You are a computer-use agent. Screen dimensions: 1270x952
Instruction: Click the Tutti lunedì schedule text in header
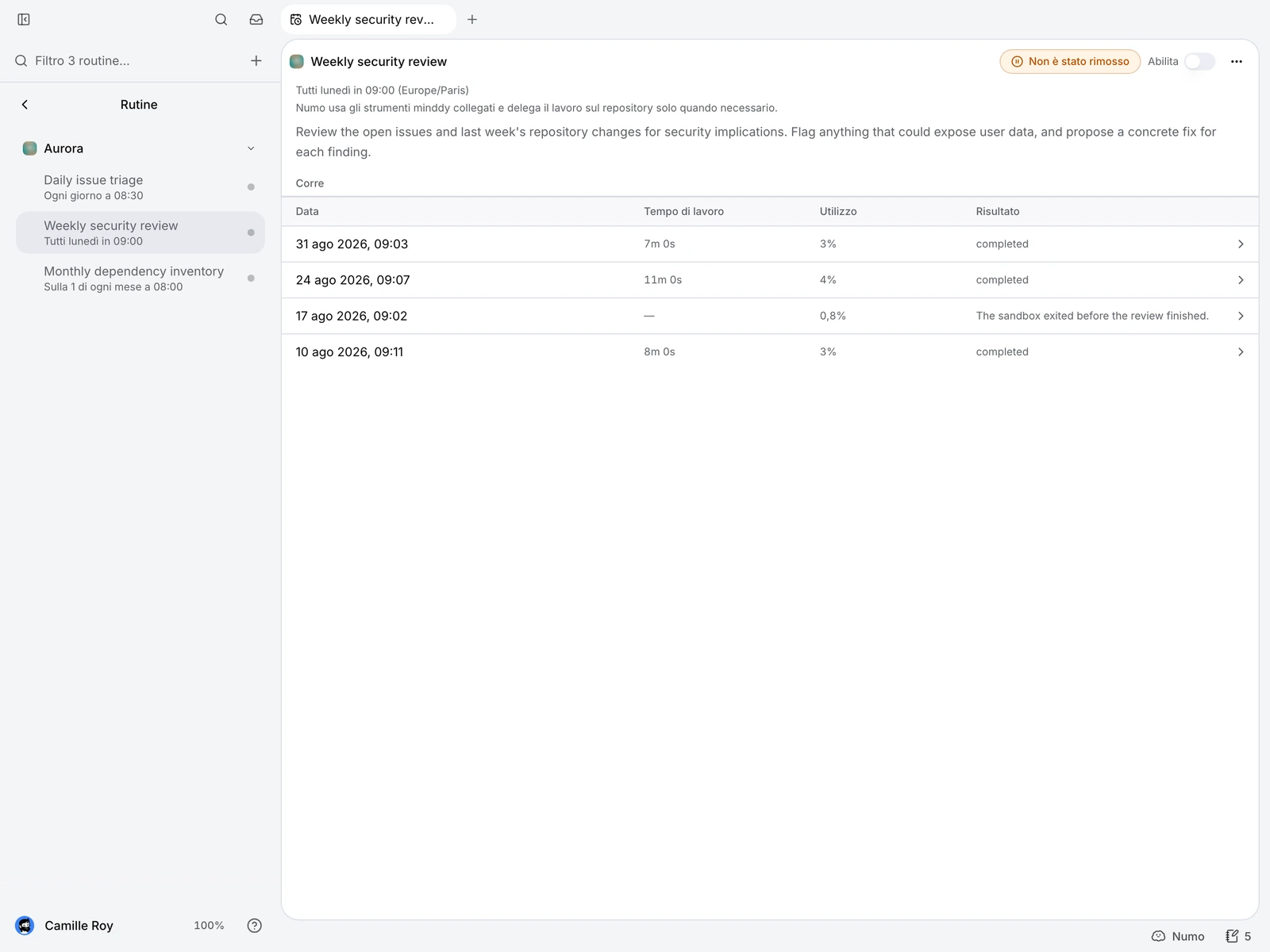[x=382, y=90]
